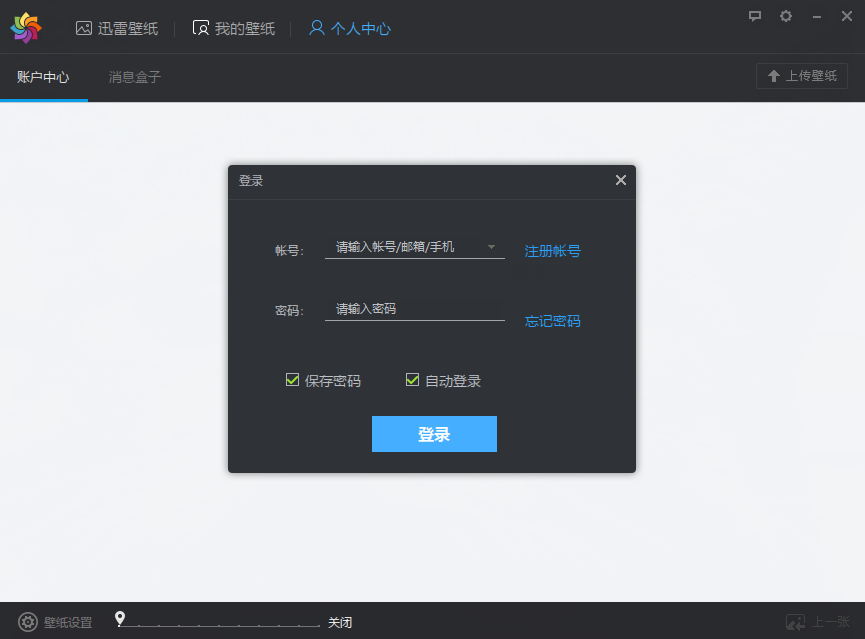Switch to the 消息盒子 tab
Image resolution: width=865 pixels, height=639 pixels.
tap(133, 76)
